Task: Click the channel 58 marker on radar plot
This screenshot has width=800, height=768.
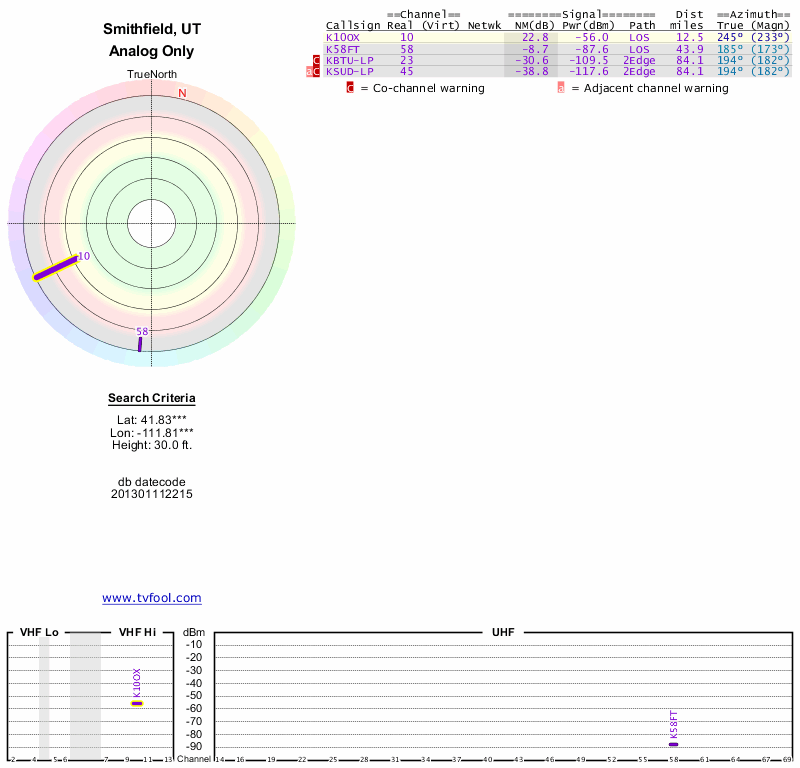Action: click(140, 344)
